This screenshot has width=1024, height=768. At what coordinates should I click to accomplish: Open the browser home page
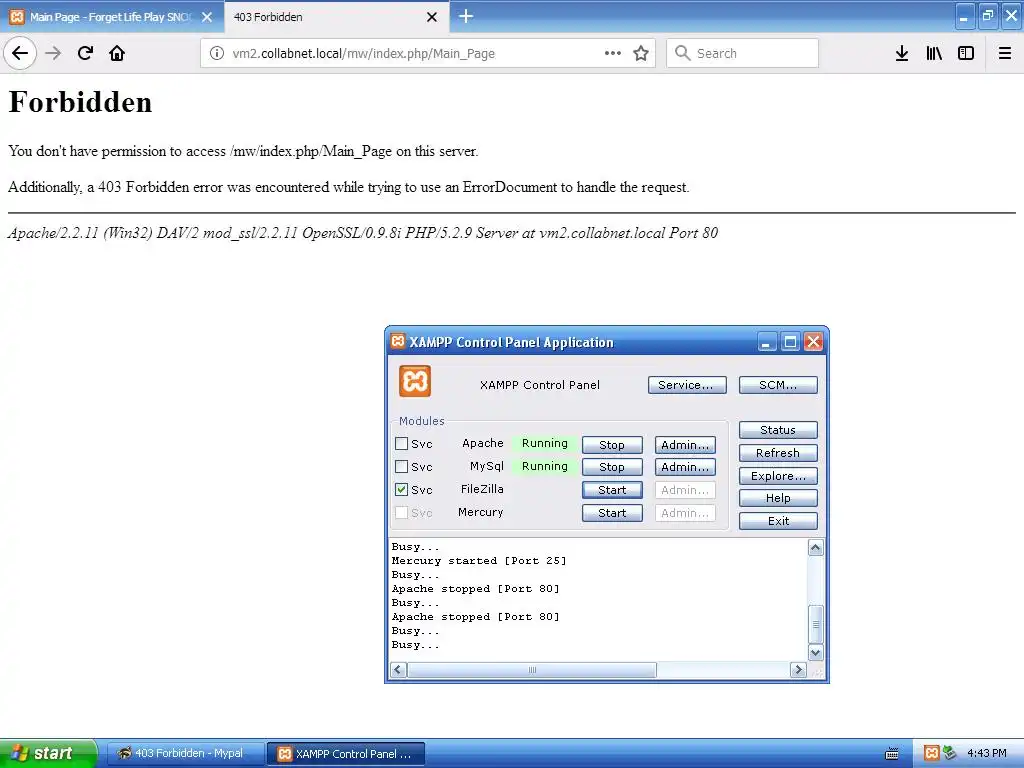point(117,53)
